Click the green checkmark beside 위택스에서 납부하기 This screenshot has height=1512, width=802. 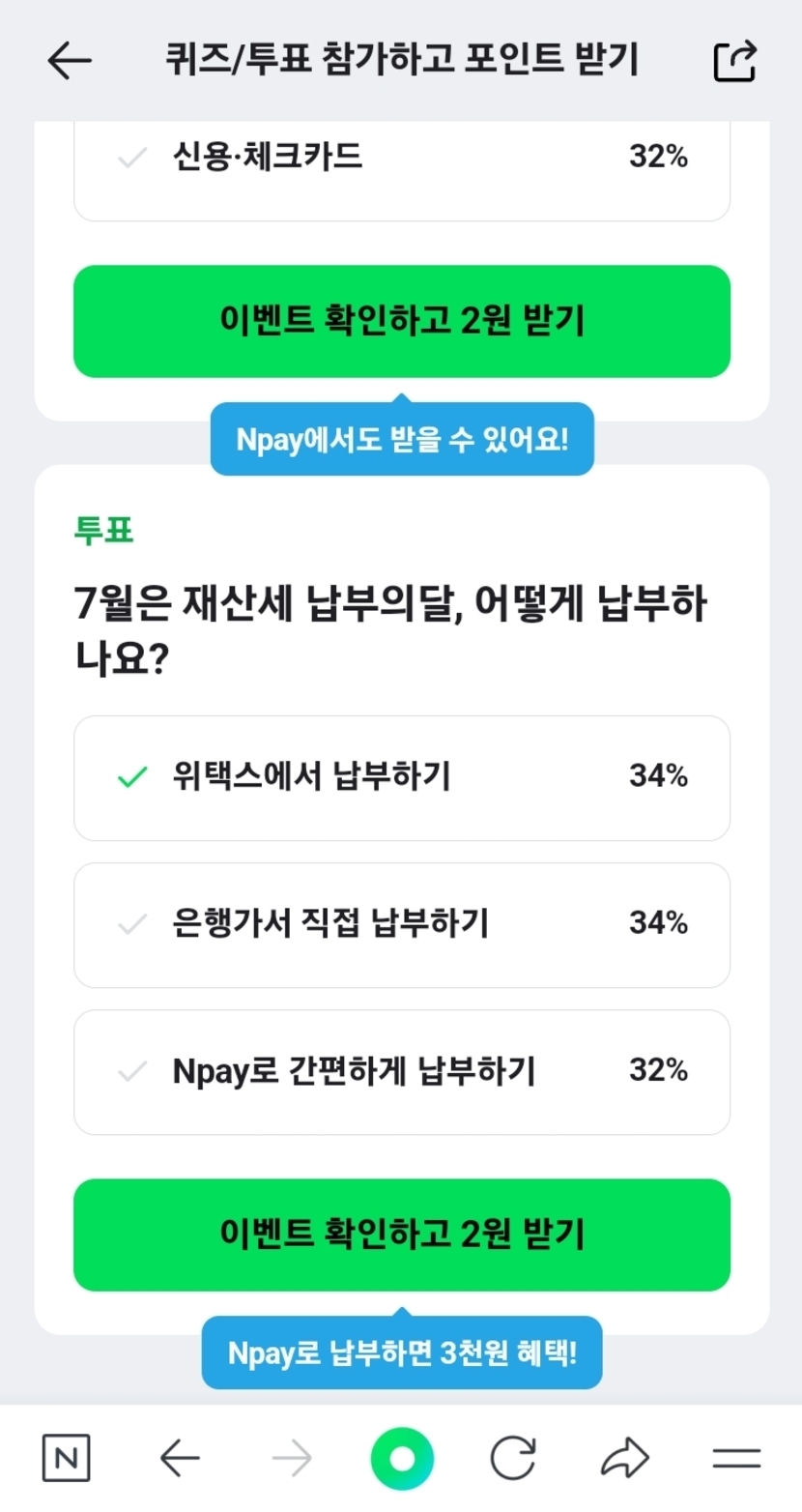[131, 777]
